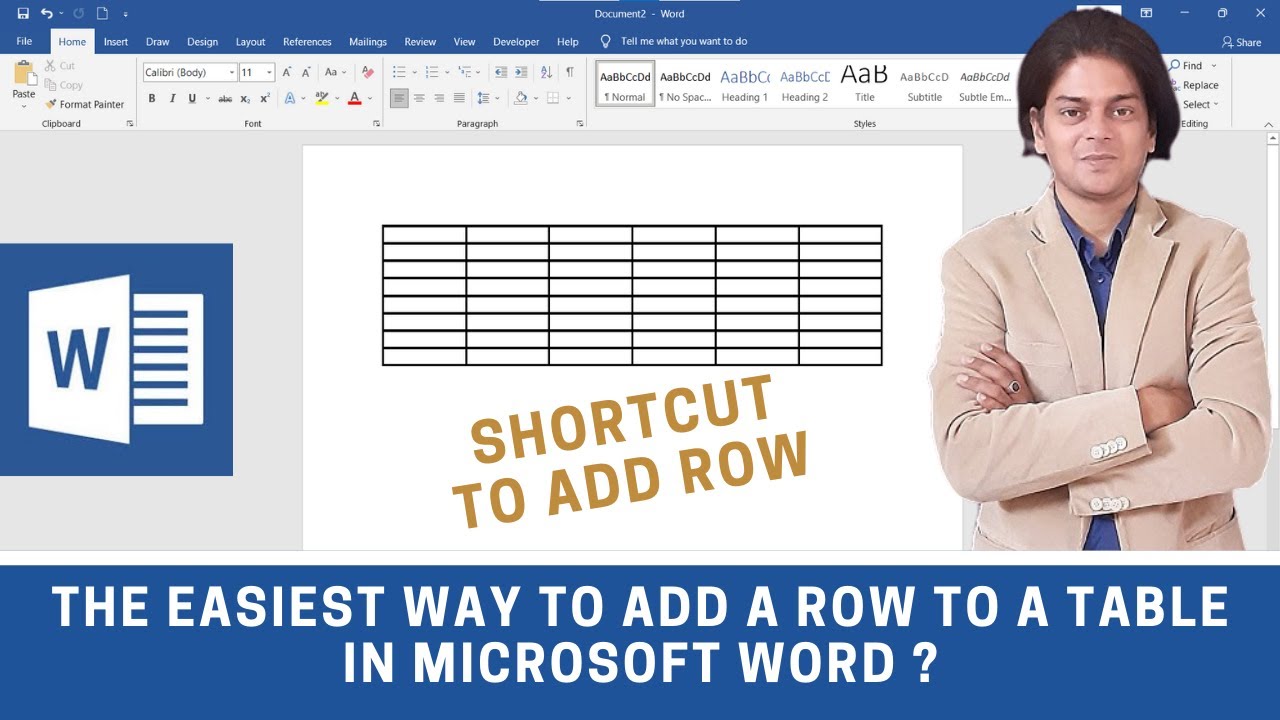
Task: Justify the paragraph text
Action: coord(459,98)
